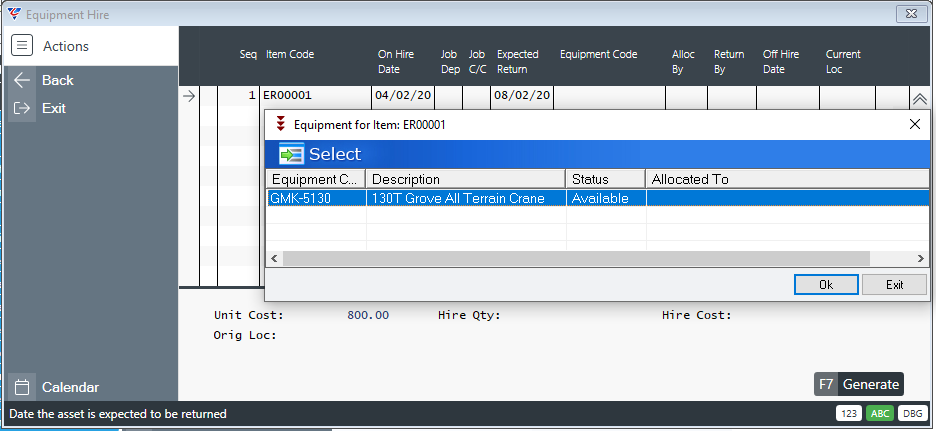
Task: Open the Calendar icon in sidebar
Action: tap(22, 387)
